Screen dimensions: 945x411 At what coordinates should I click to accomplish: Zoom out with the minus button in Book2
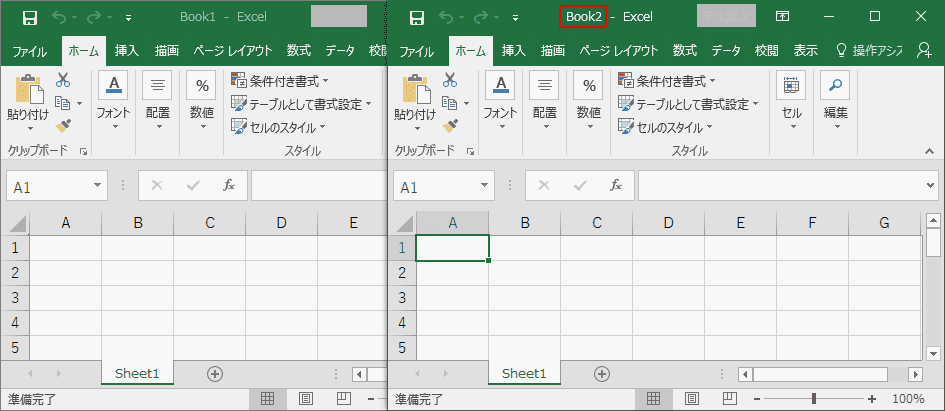click(757, 399)
